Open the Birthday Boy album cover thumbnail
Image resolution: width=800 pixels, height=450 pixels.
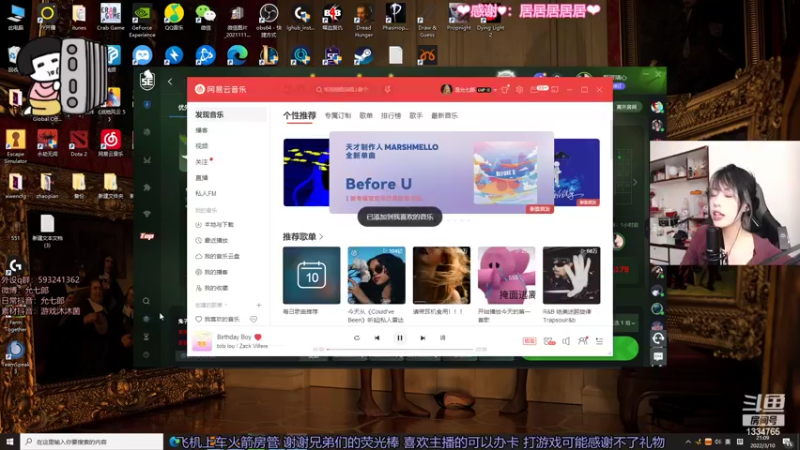tap(202, 341)
